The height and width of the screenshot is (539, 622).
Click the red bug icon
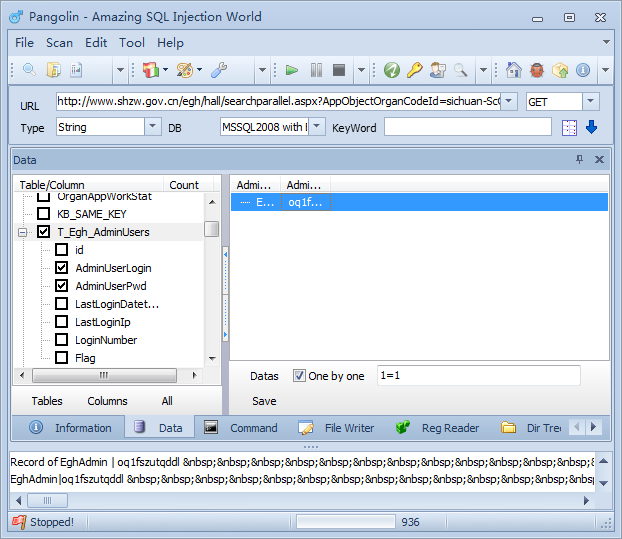pos(537,70)
